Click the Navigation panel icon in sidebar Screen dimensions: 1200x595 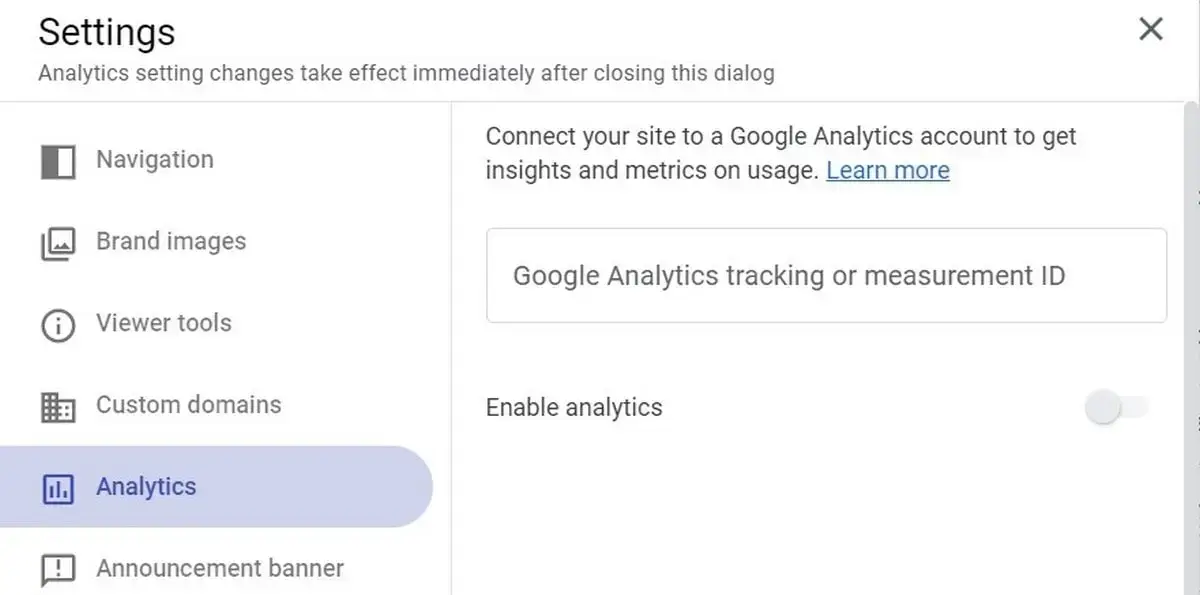tap(58, 161)
